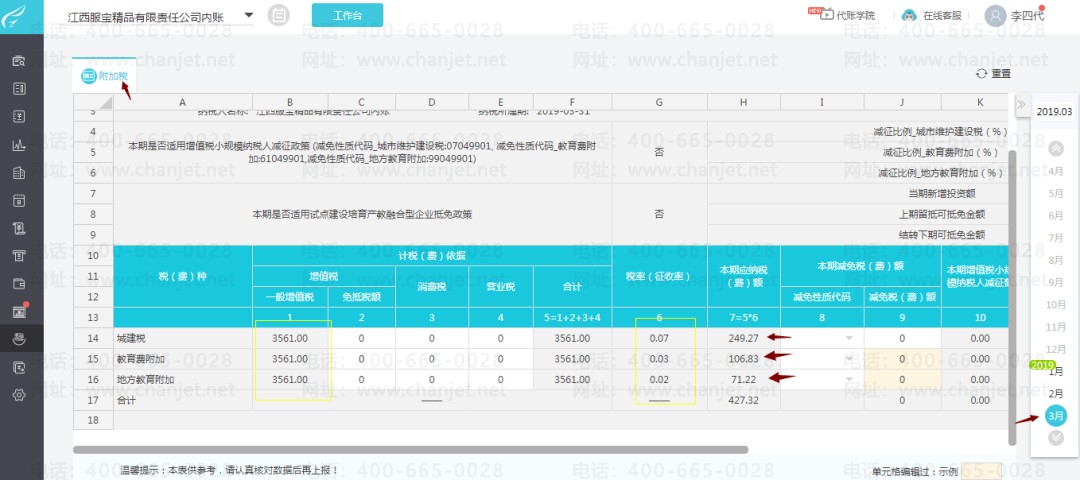
Task: Expand the company name dropdown arrow
Action: tap(249, 14)
